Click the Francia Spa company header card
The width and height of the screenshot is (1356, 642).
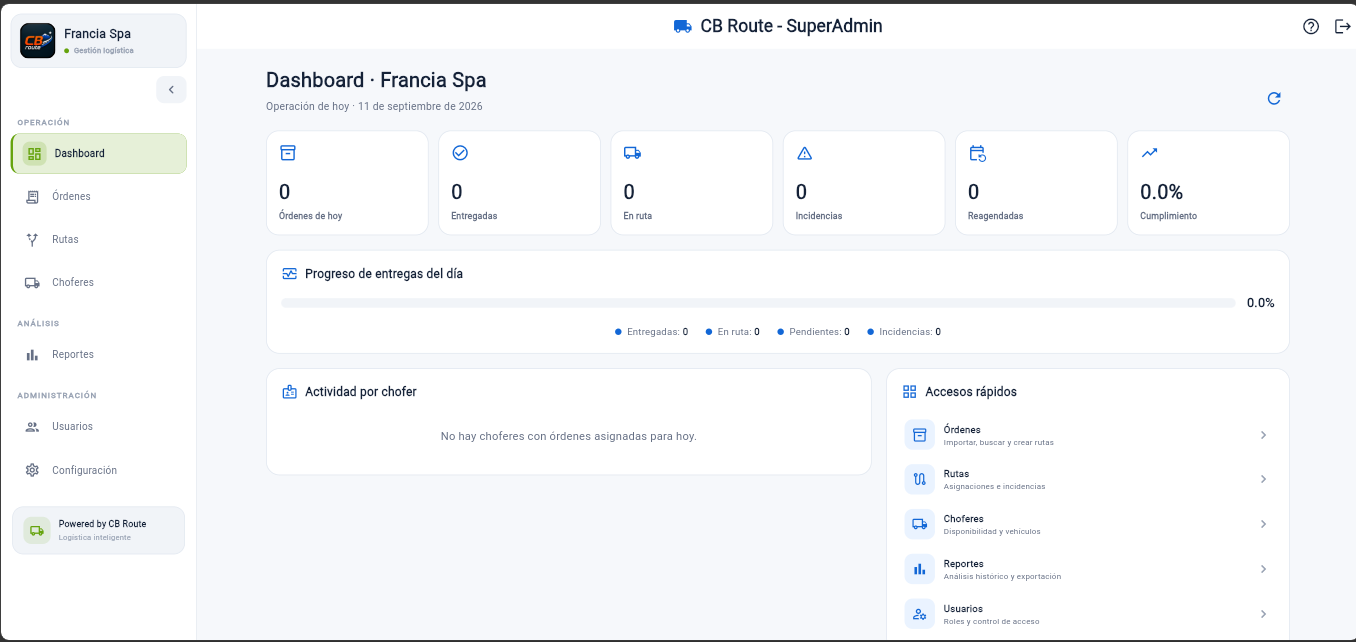tap(98, 41)
